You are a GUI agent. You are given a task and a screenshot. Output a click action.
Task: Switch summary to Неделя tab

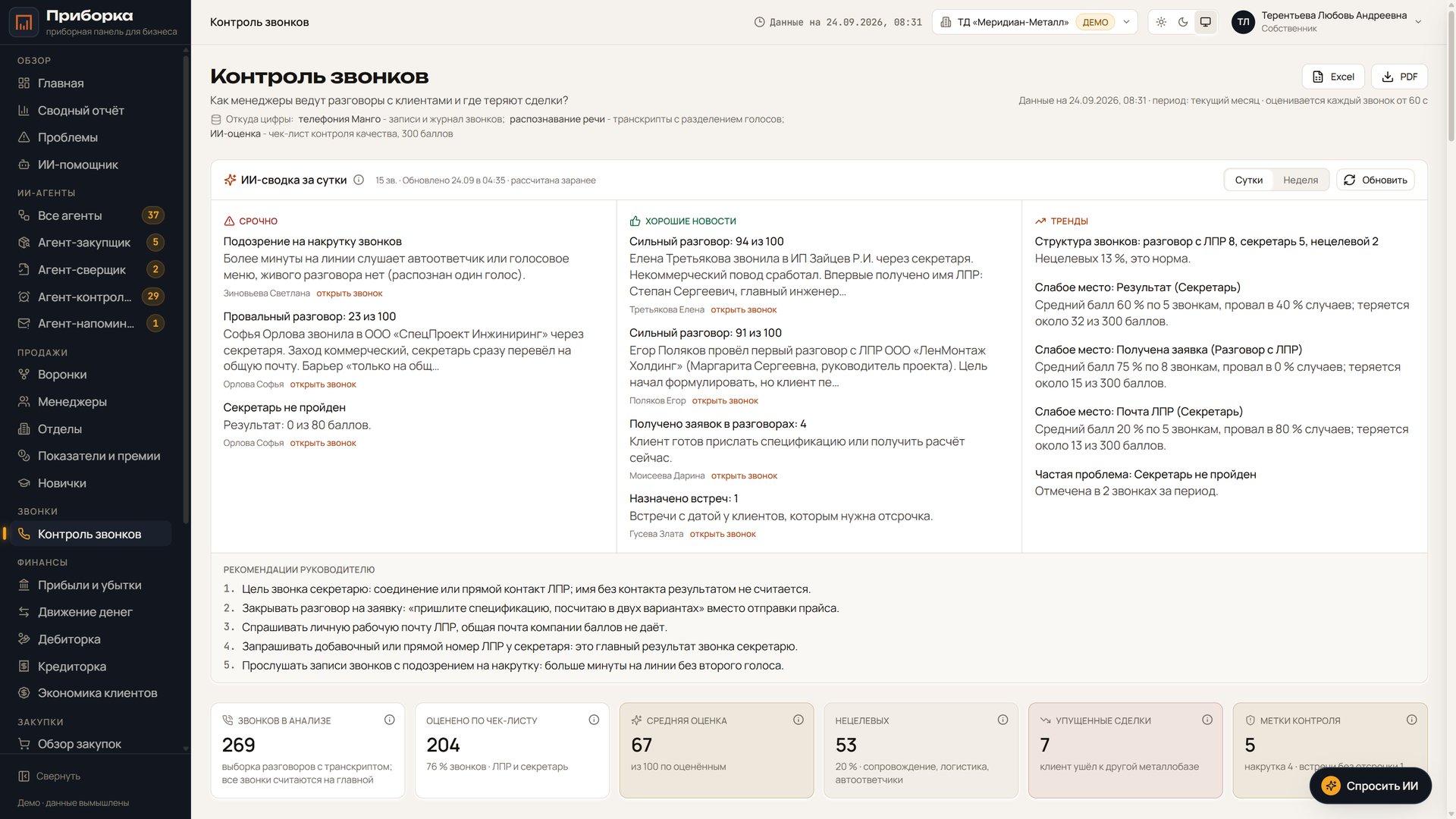1300,180
